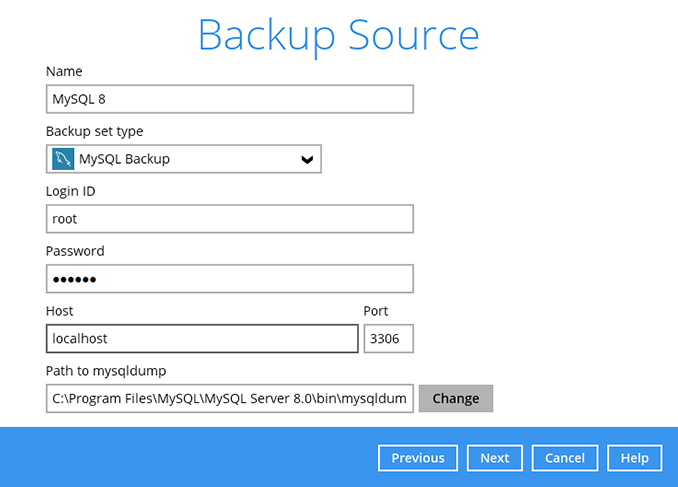Viewport: 678px width, 487px height.
Task: Click the Host label
Action: click(60, 311)
